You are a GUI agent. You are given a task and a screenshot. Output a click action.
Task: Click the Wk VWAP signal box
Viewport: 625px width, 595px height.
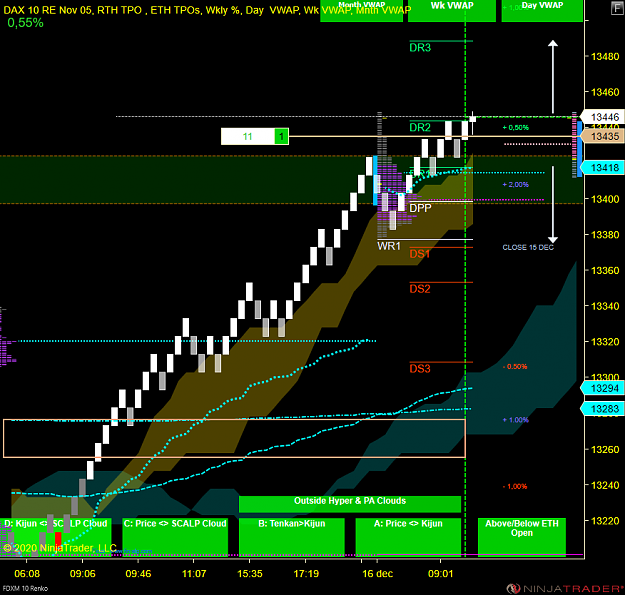452,11
